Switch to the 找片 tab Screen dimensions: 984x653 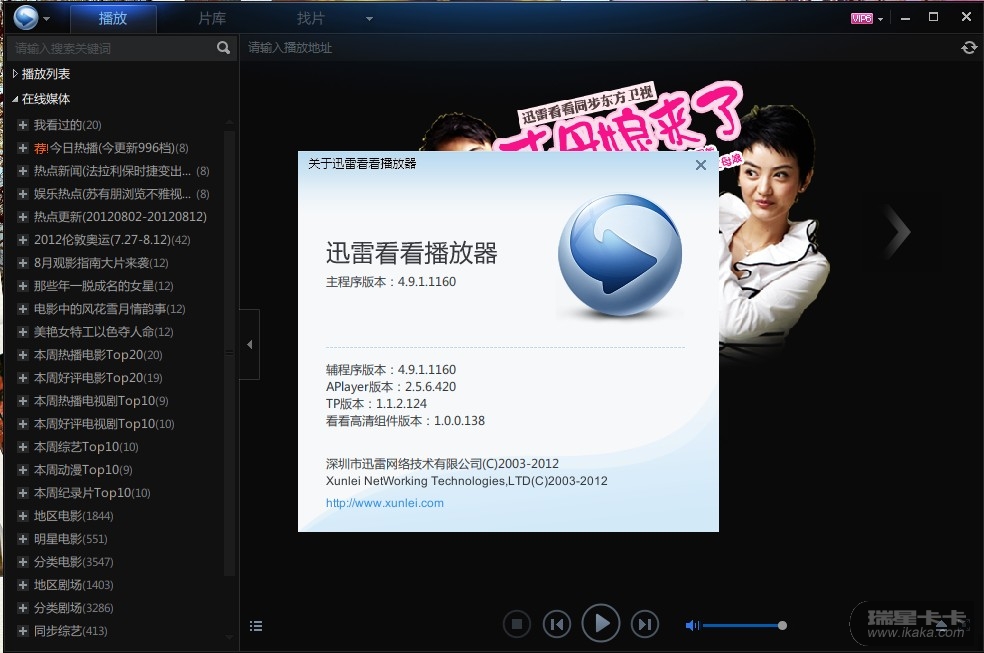tap(311, 19)
